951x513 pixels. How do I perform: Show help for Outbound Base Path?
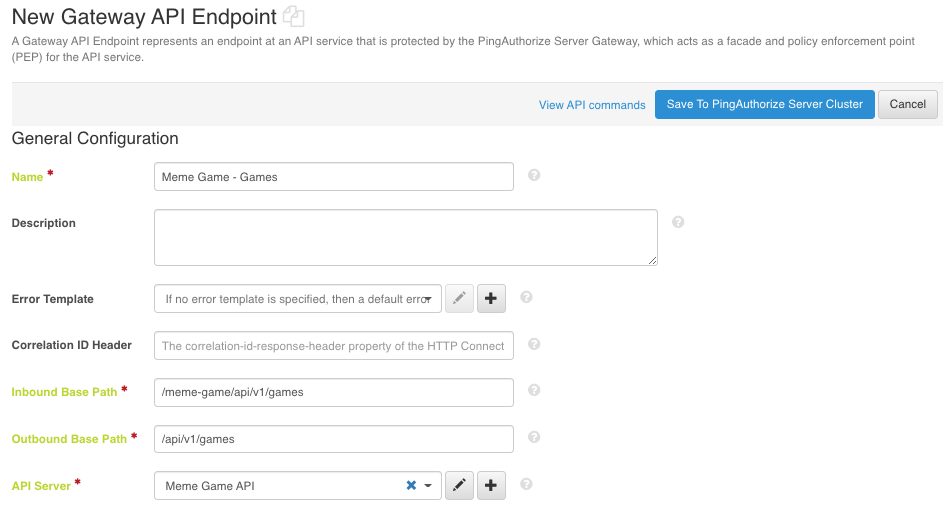(x=534, y=437)
